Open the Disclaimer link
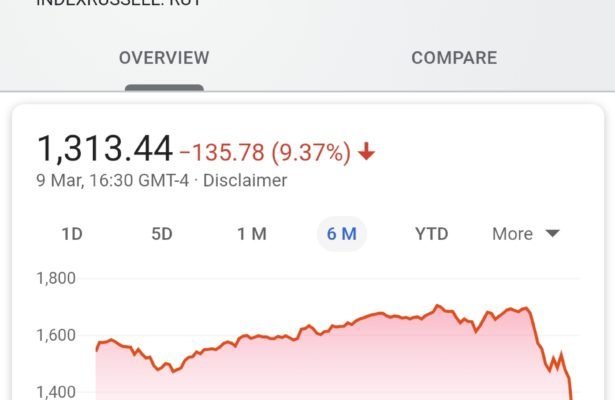Viewport: 615px width, 400px height. [x=245, y=181]
